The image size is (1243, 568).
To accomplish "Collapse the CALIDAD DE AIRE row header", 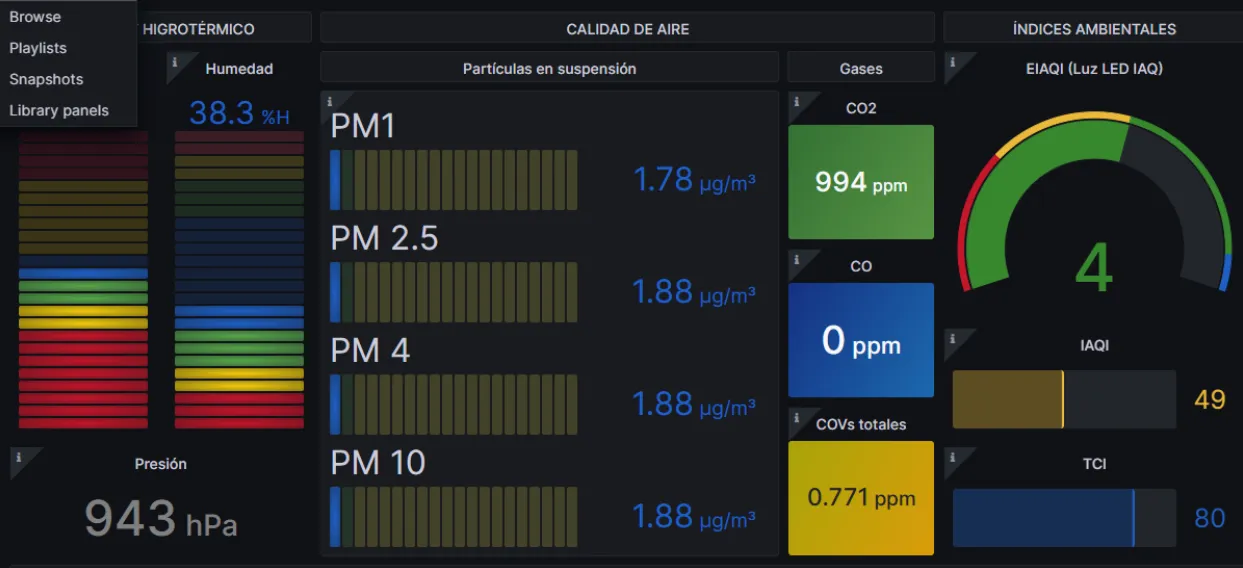I will coord(627,29).
